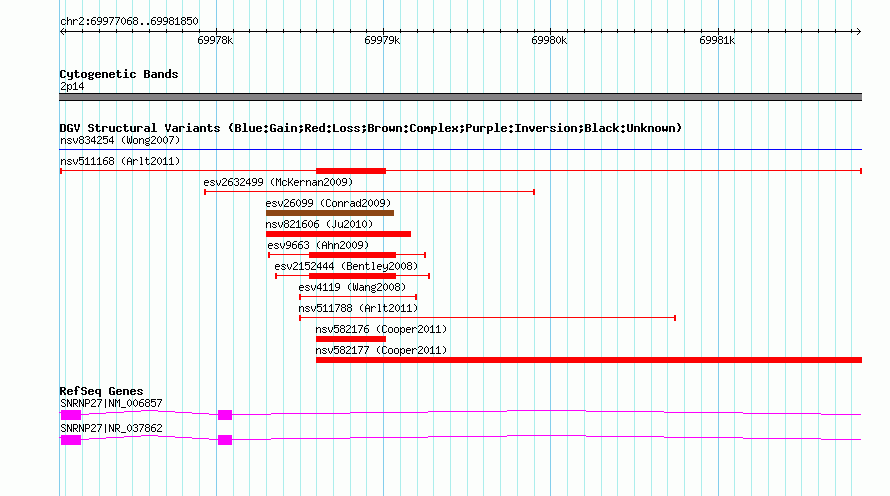
Task: Open the RefSeq Genes track title
Action: click(x=101, y=391)
